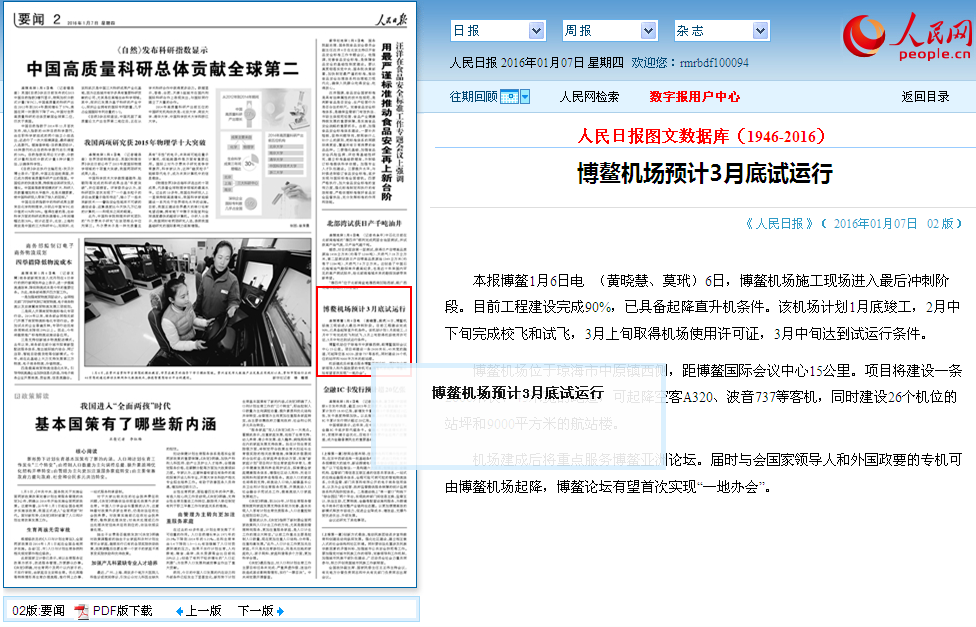Expand the 往期回顾 calendar dropdown arrow
The width and height of the screenshot is (976, 627).
click(x=525, y=97)
